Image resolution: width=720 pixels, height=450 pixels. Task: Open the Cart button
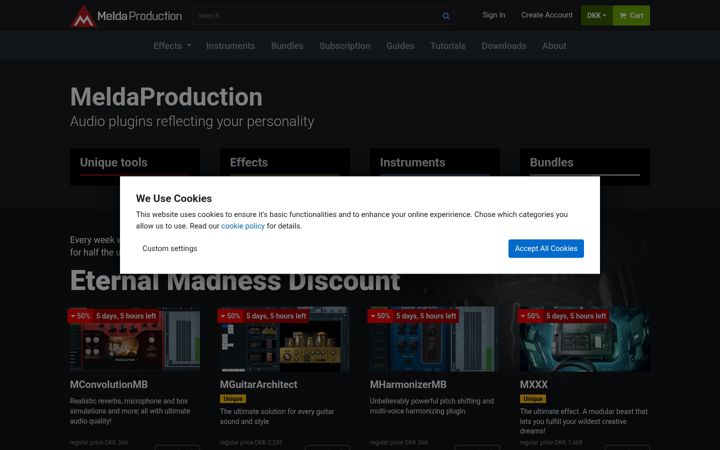click(631, 16)
